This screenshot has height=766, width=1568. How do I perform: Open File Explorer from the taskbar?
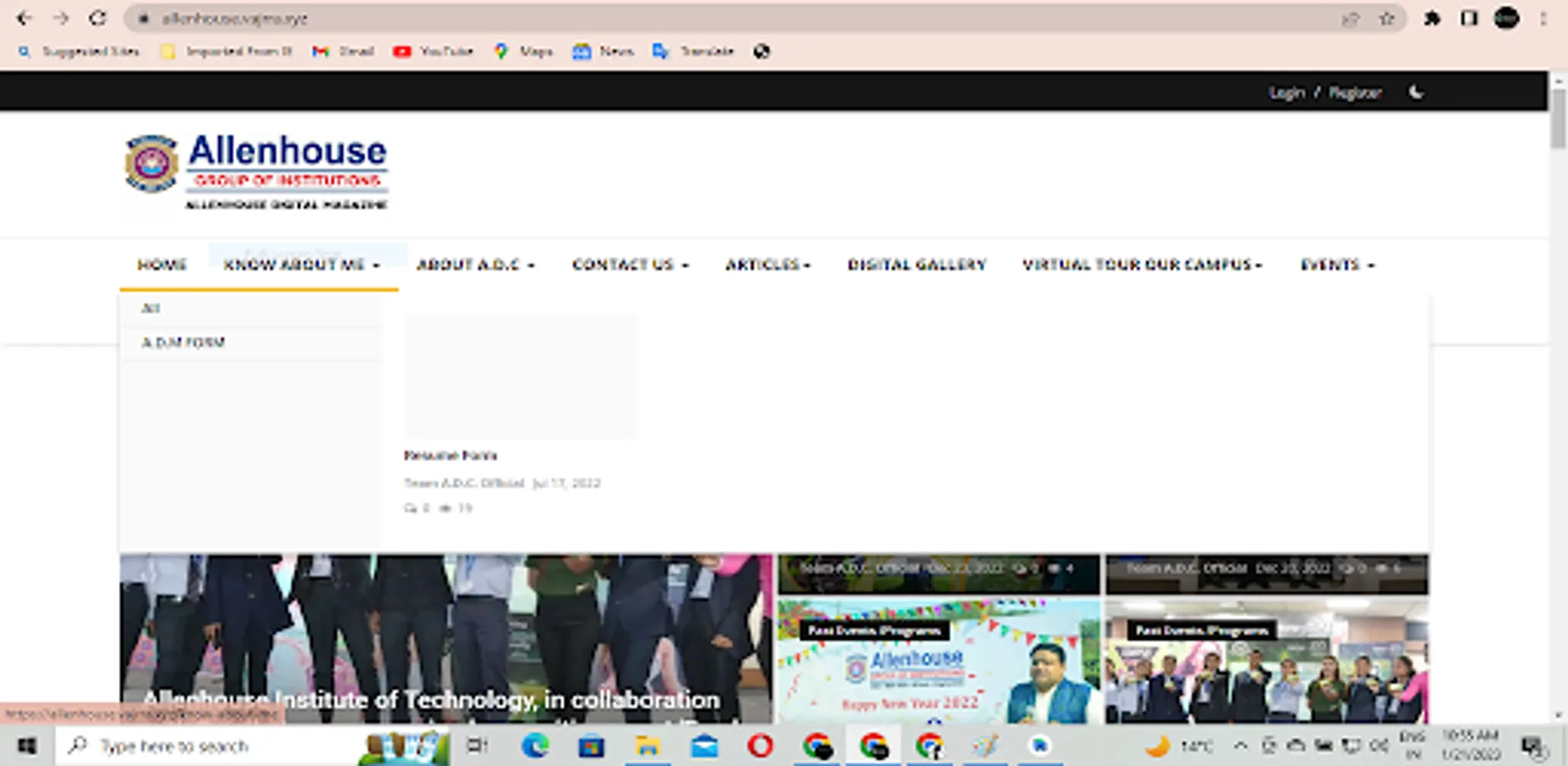pyautogui.click(x=647, y=746)
